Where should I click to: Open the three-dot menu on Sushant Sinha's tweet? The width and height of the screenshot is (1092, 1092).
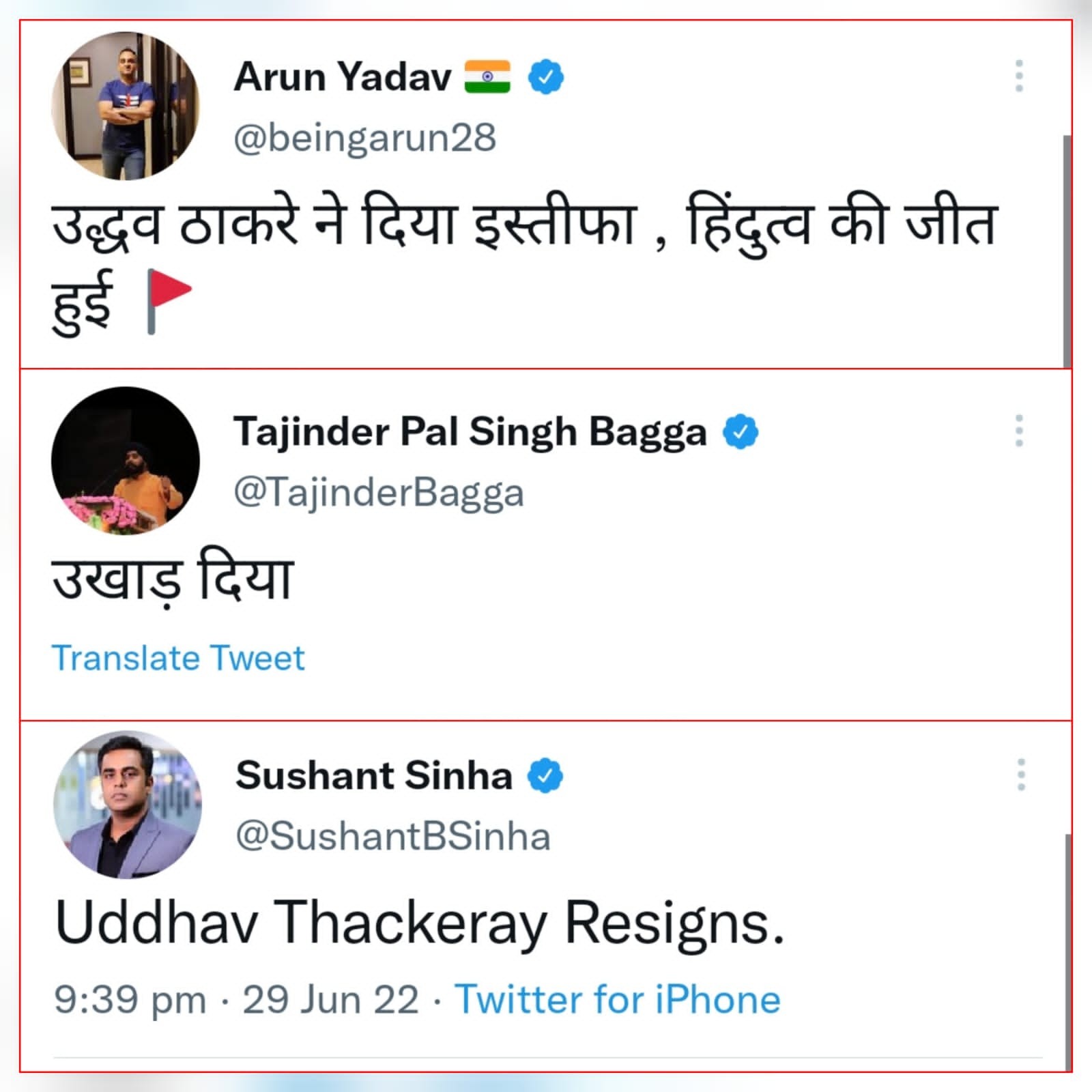[1021, 775]
